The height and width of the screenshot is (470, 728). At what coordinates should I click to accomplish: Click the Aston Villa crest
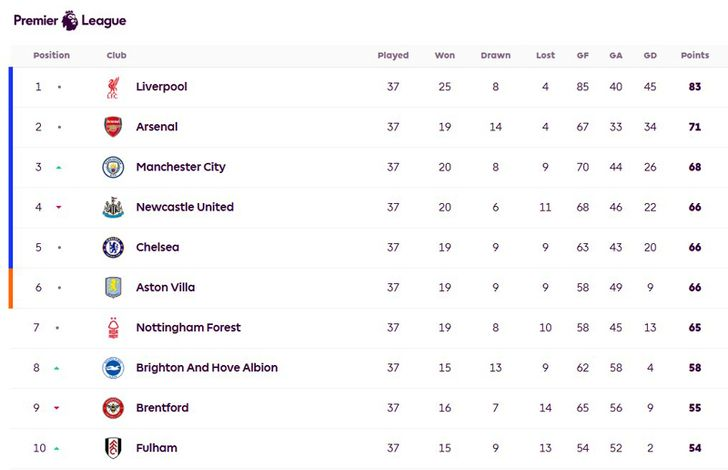tap(113, 287)
